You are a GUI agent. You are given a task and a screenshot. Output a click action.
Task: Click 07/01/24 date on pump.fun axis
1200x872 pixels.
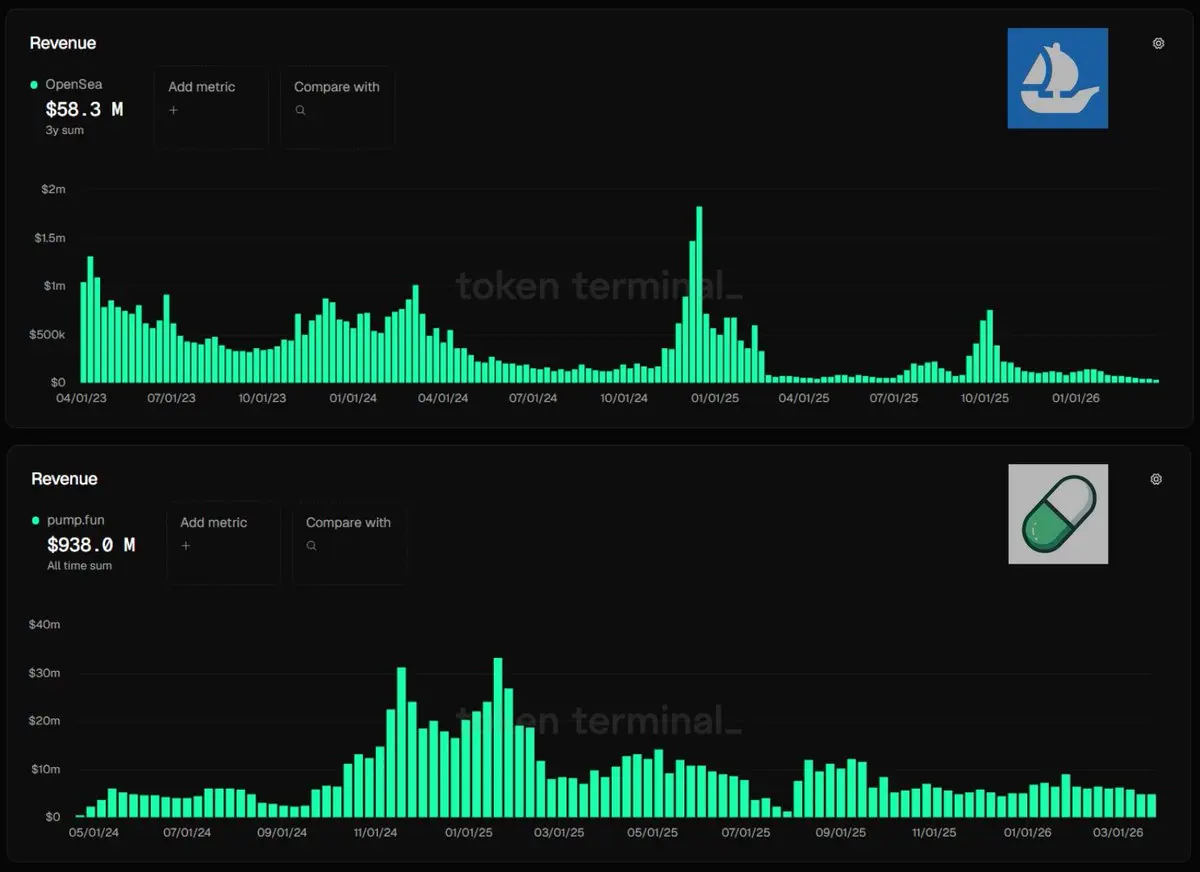[187, 832]
